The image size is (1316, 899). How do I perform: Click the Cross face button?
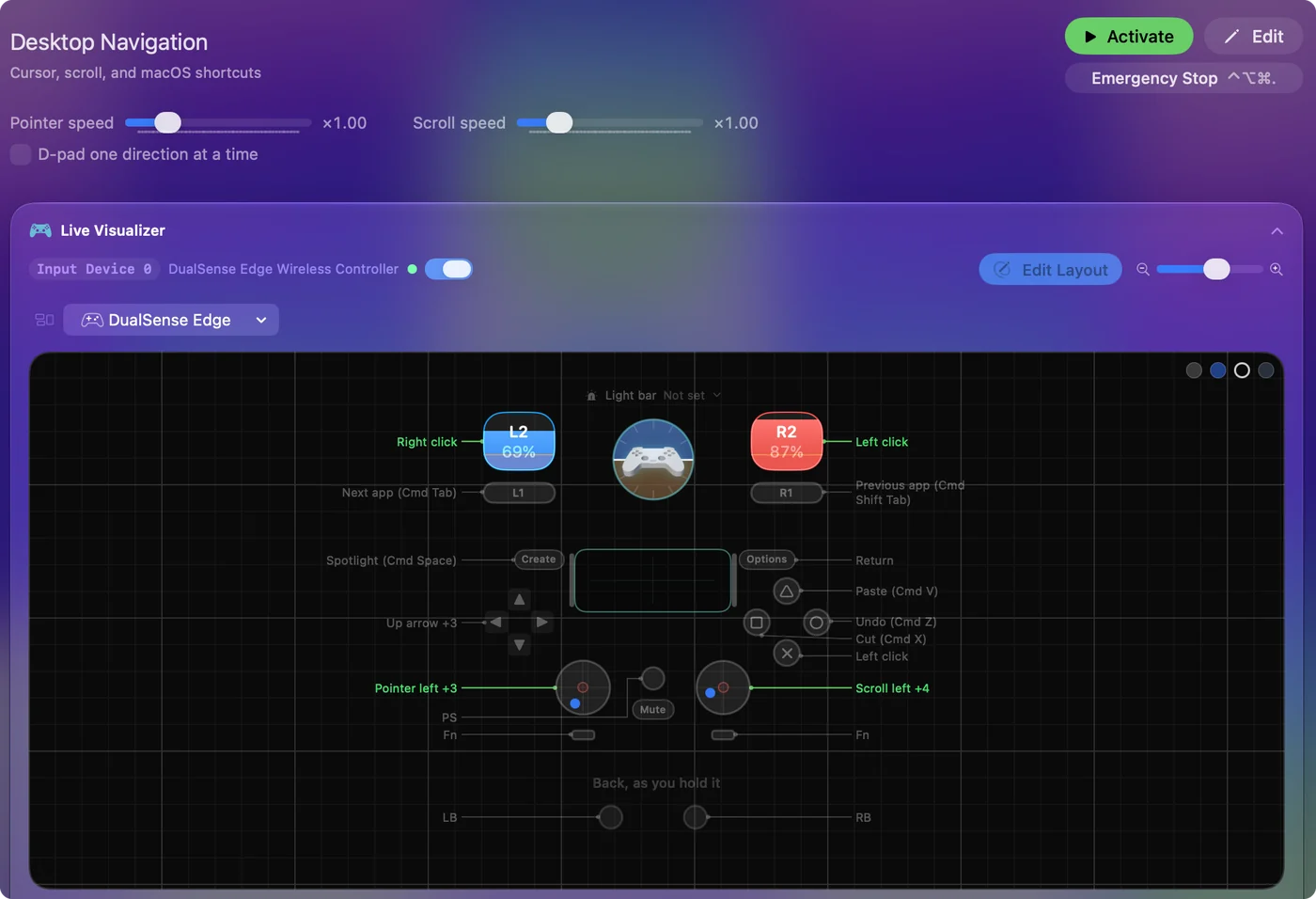point(787,654)
